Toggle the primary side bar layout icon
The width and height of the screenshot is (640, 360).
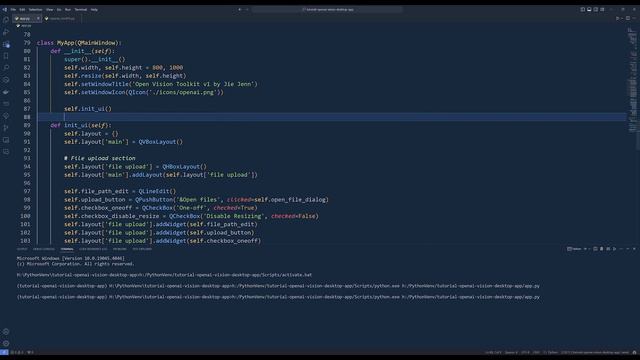pyautogui.click(x=582, y=9)
